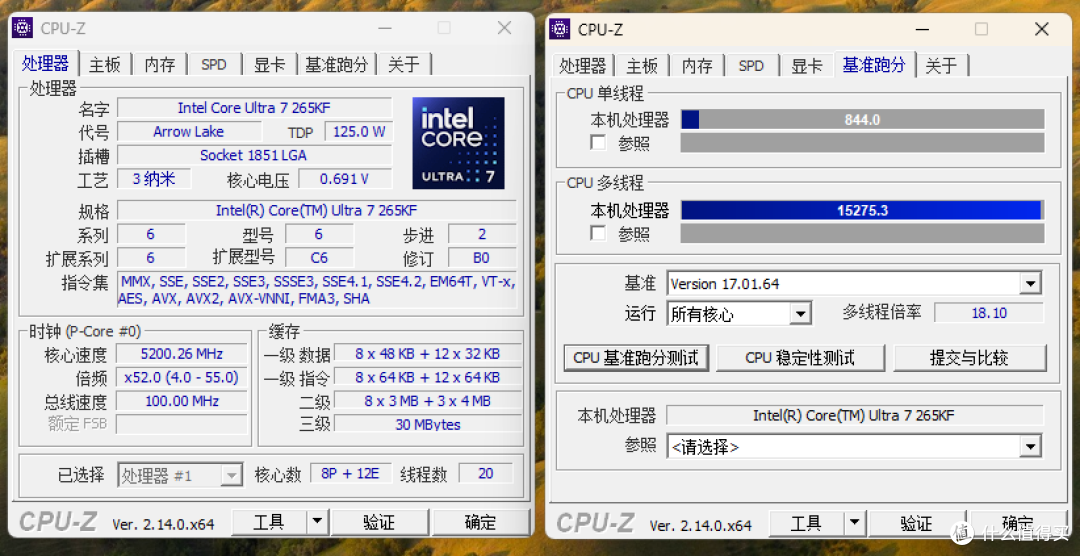Select 显卡 tab in right window
Image resolution: width=1080 pixels, height=556 pixels.
tap(807, 65)
